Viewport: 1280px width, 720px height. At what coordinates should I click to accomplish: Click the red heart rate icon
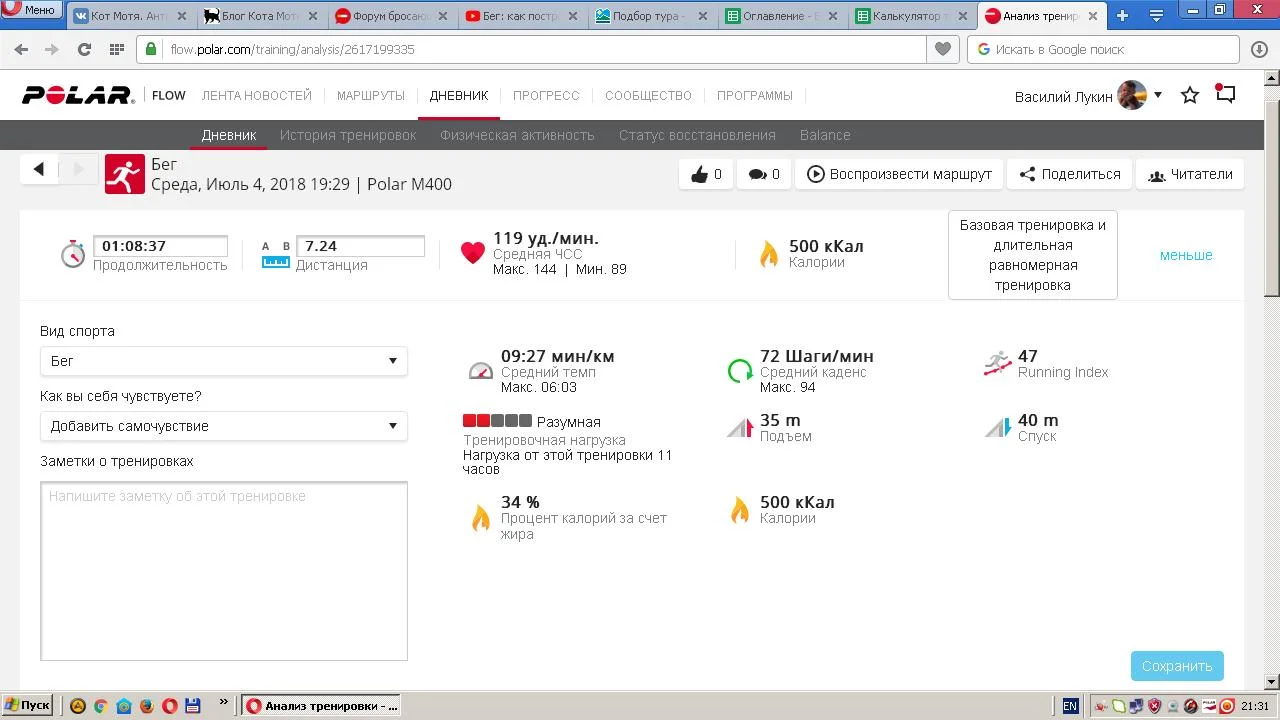[473, 253]
